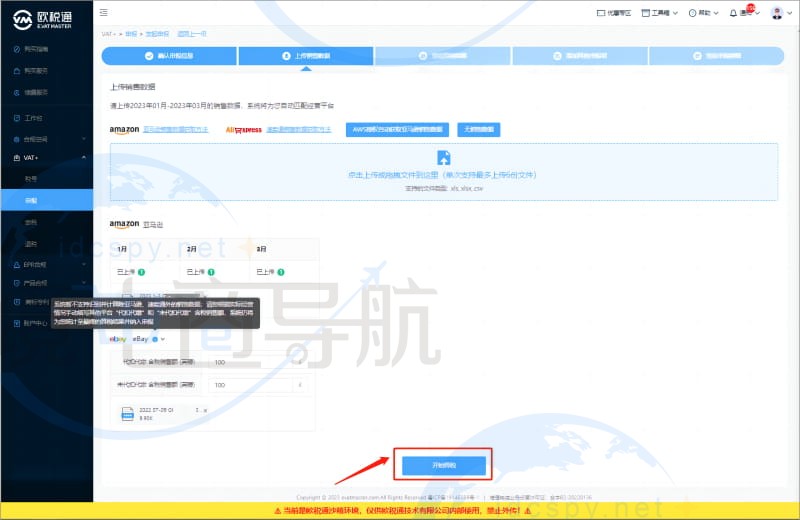
Task: Click the 返回上一步 link
Action: coord(192,34)
